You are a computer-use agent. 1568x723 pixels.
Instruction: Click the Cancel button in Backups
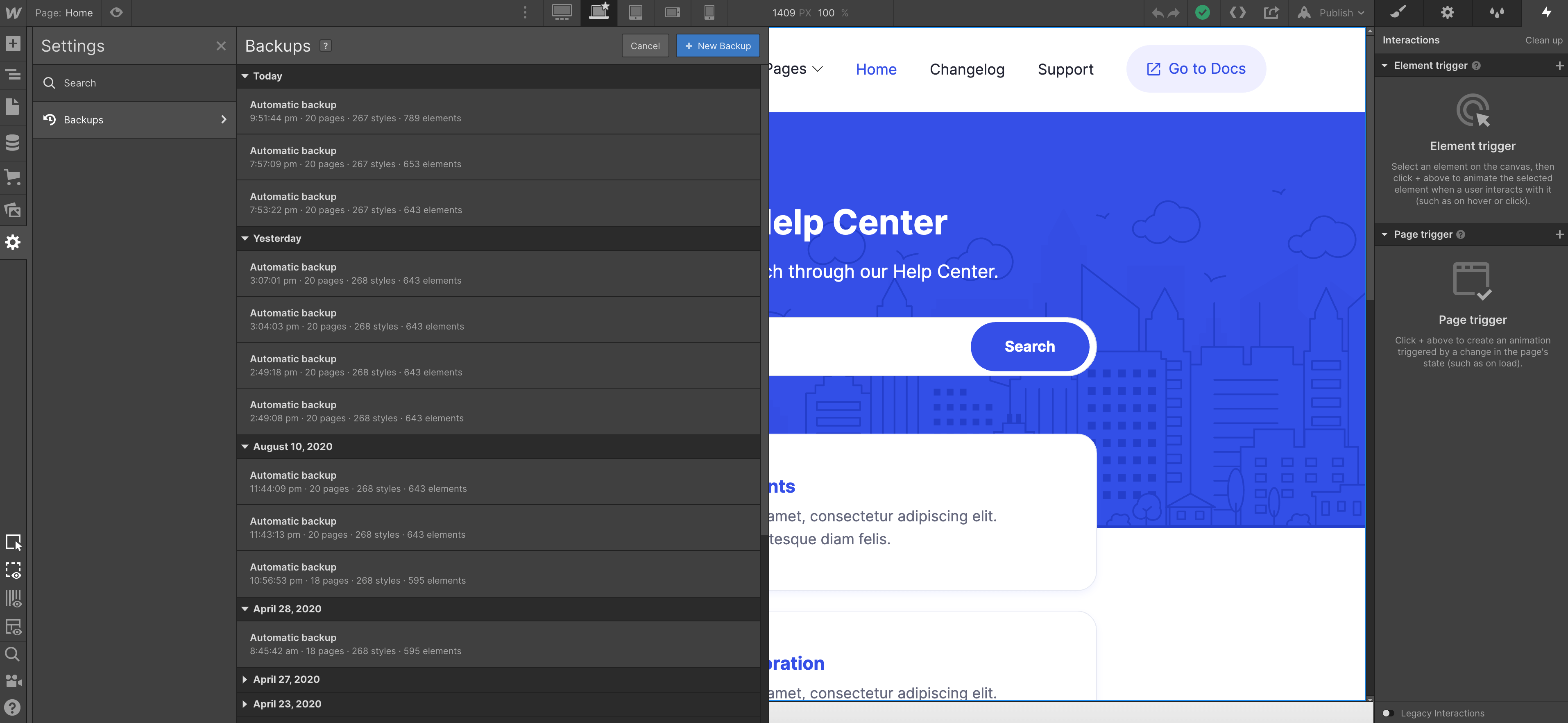coord(645,45)
